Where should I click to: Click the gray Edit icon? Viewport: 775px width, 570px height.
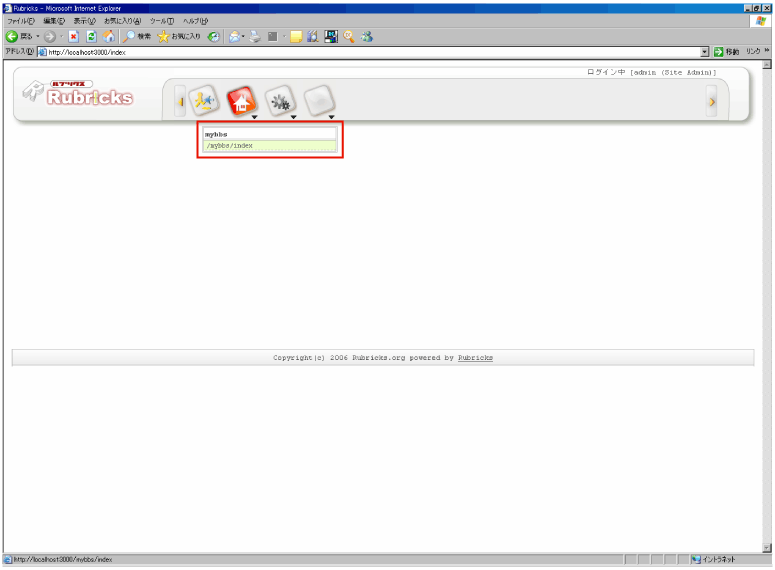pos(272,37)
